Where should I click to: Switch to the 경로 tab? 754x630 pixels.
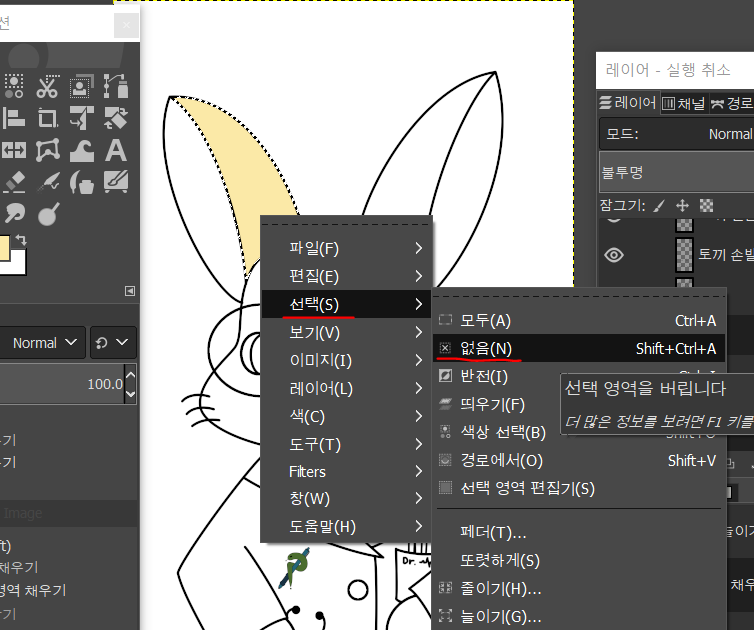(x=731, y=103)
